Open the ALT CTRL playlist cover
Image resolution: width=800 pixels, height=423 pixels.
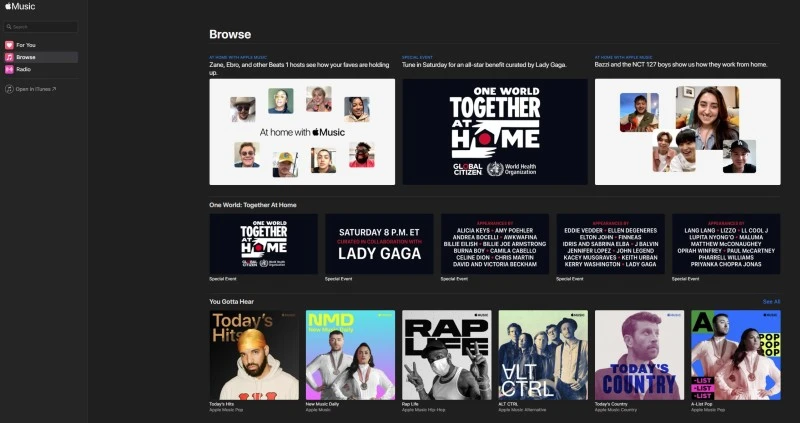pyautogui.click(x=543, y=355)
